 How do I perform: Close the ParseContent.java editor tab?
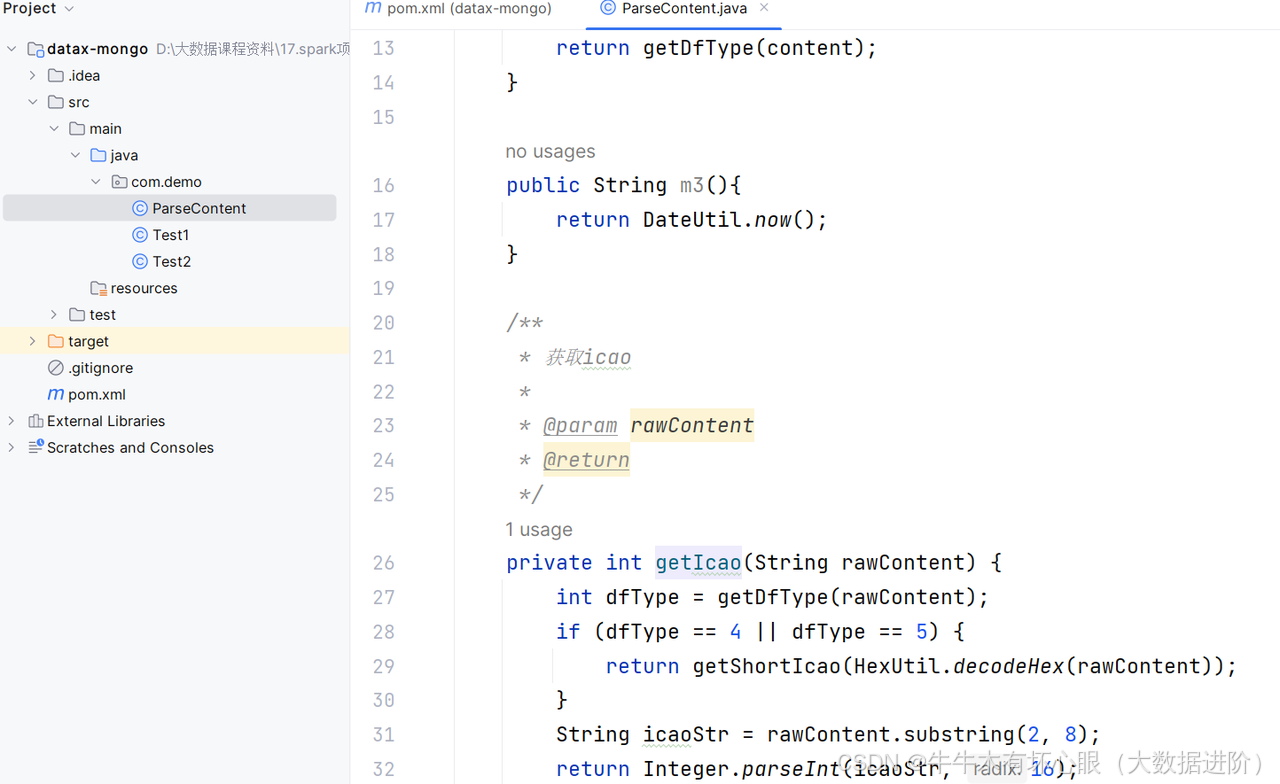tap(765, 8)
